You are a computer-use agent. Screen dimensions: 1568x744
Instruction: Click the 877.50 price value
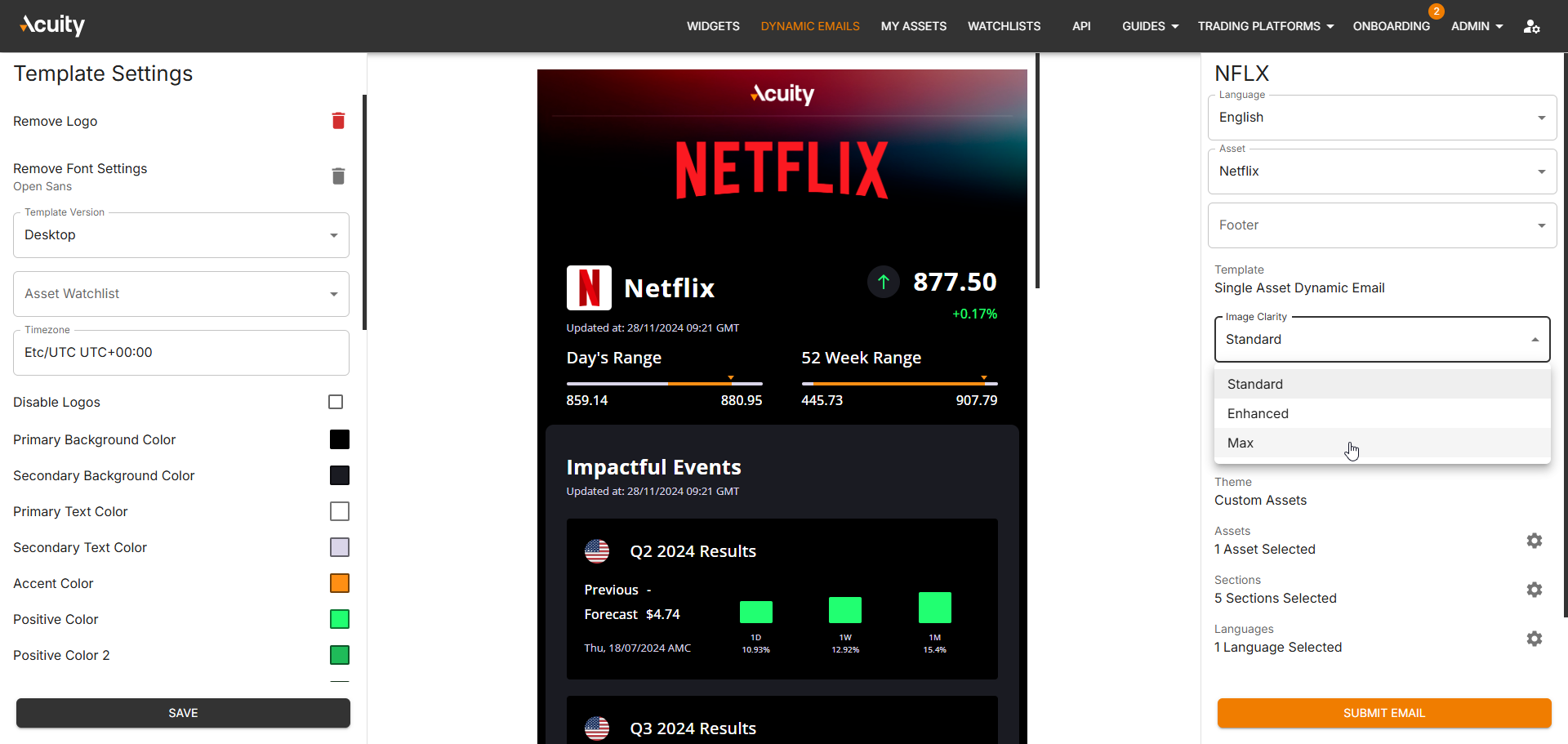click(955, 282)
